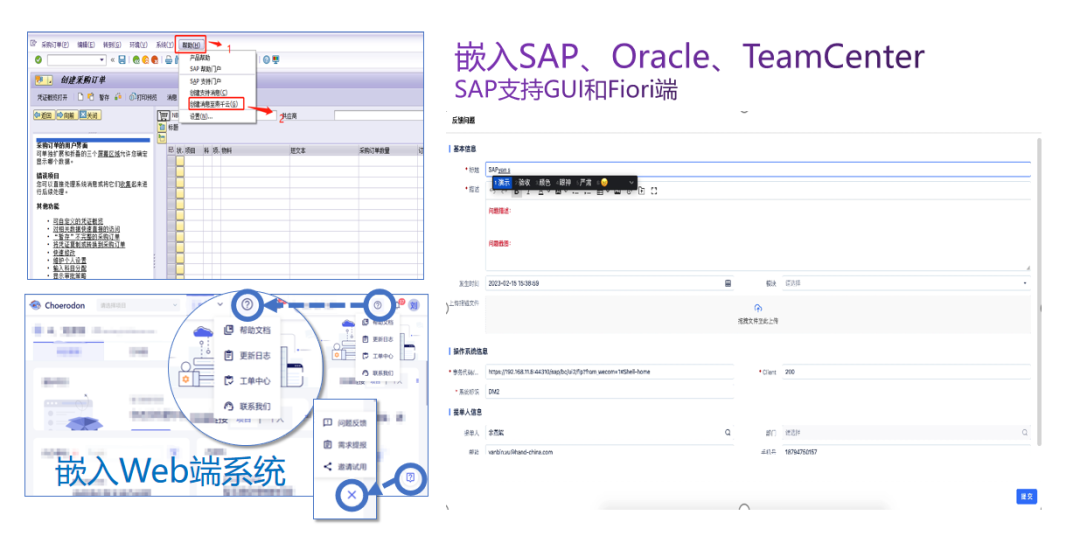
Task: Close the floating menu with the circled X
Action: pyautogui.click(x=349, y=494)
